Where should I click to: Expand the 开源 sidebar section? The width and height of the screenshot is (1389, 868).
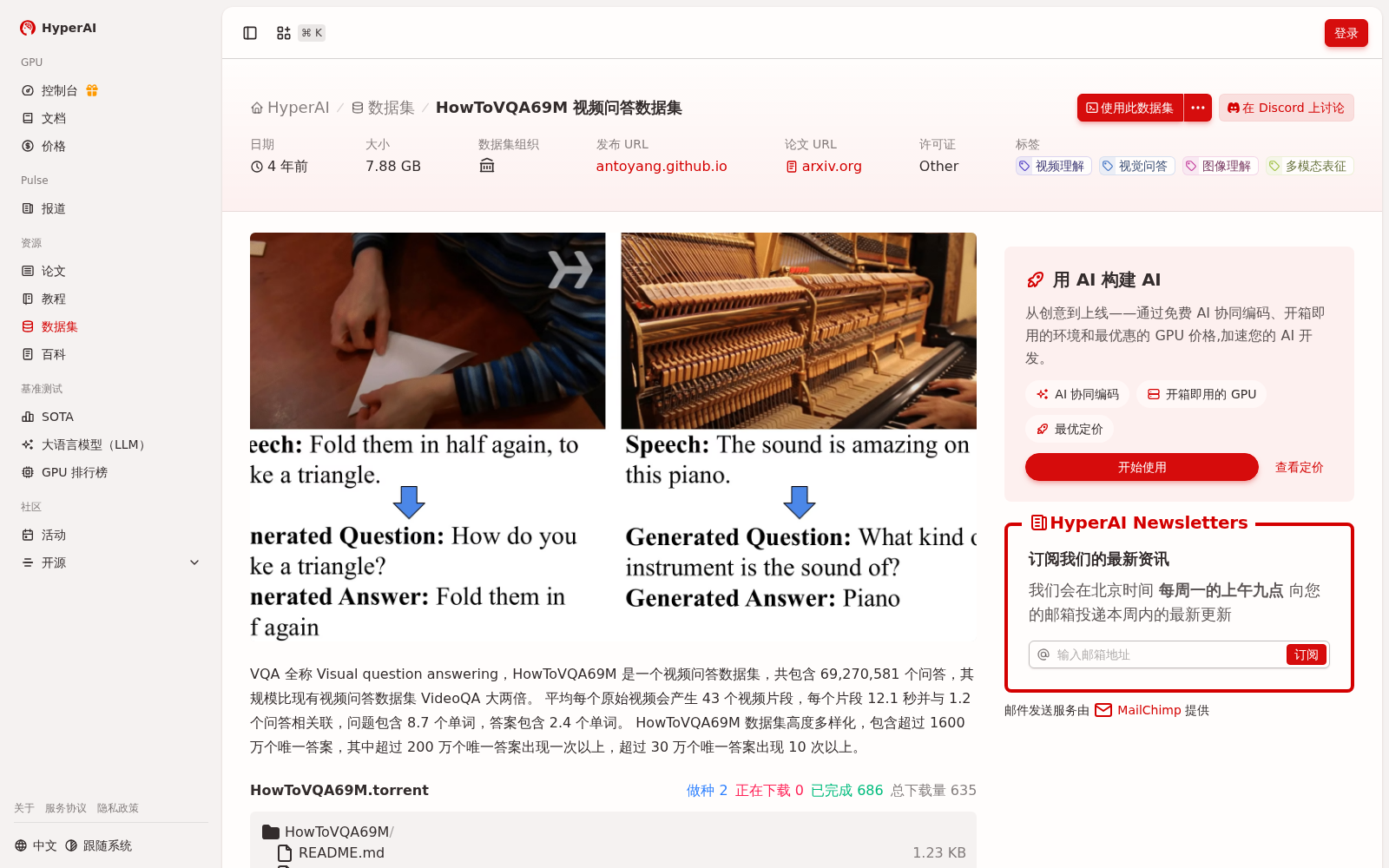pos(111,562)
